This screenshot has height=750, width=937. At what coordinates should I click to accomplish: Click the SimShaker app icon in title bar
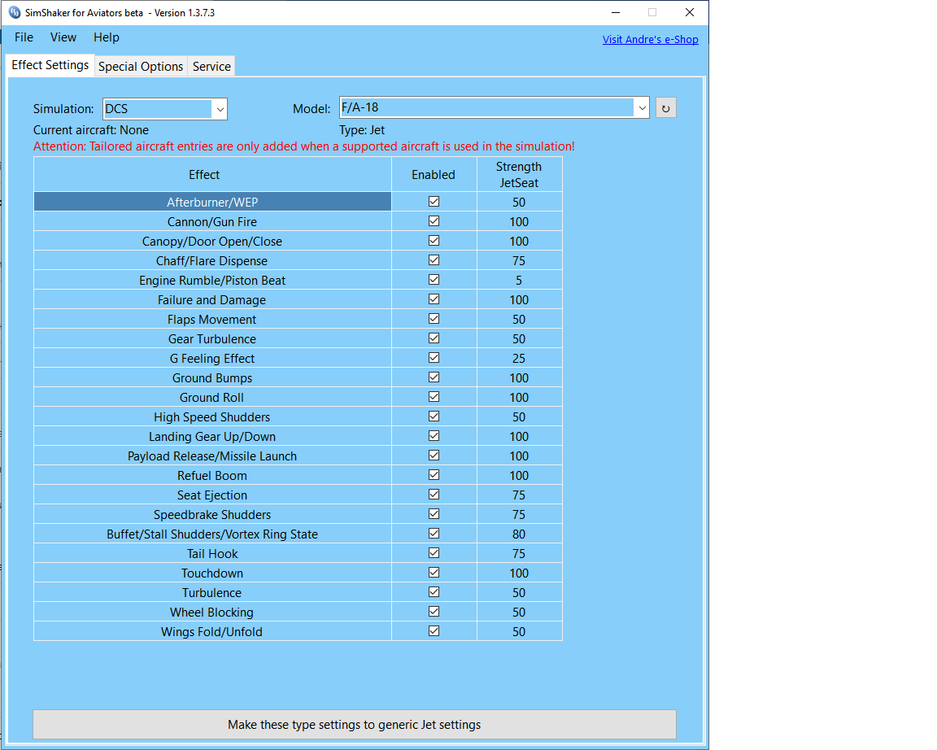pyautogui.click(x=14, y=13)
